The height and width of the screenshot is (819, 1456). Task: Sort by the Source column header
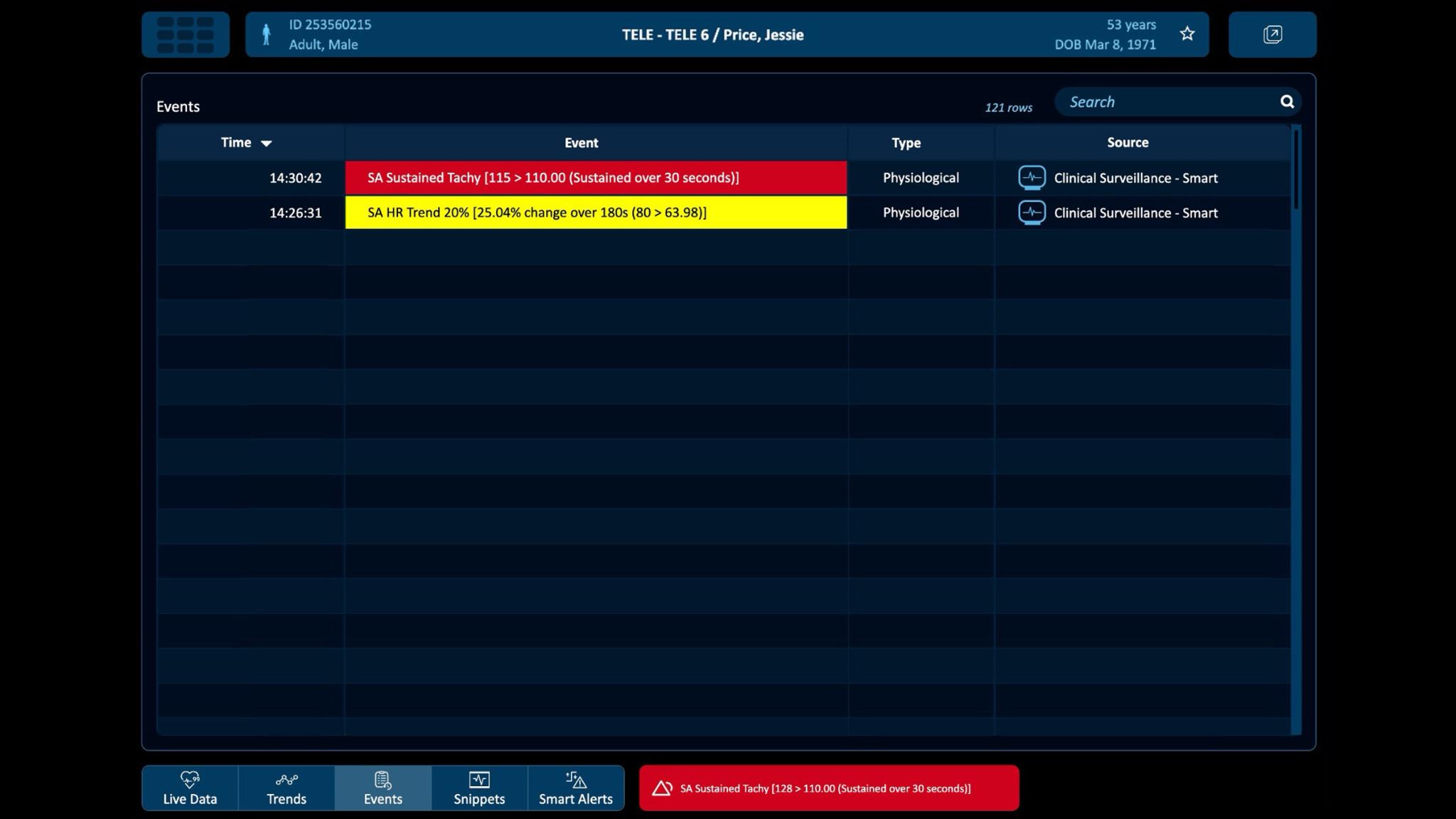pyautogui.click(x=1127, y=143)
